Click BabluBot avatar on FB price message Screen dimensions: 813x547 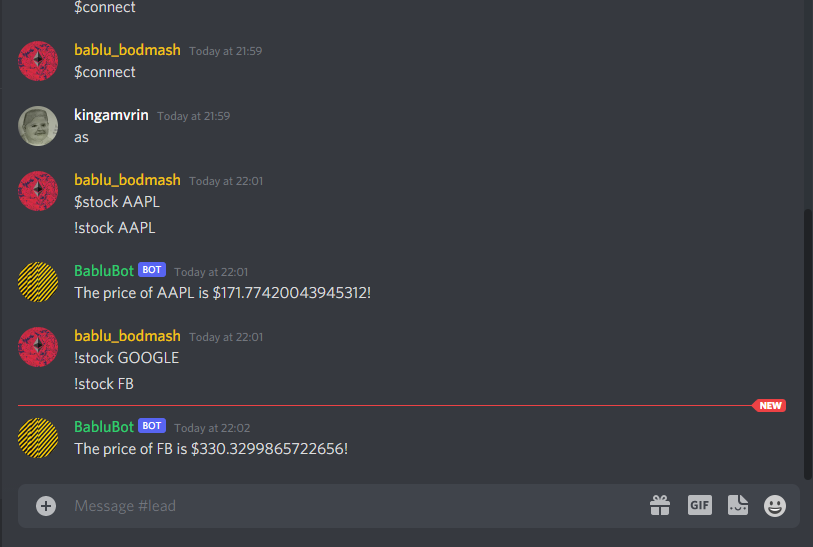[38, 438]
